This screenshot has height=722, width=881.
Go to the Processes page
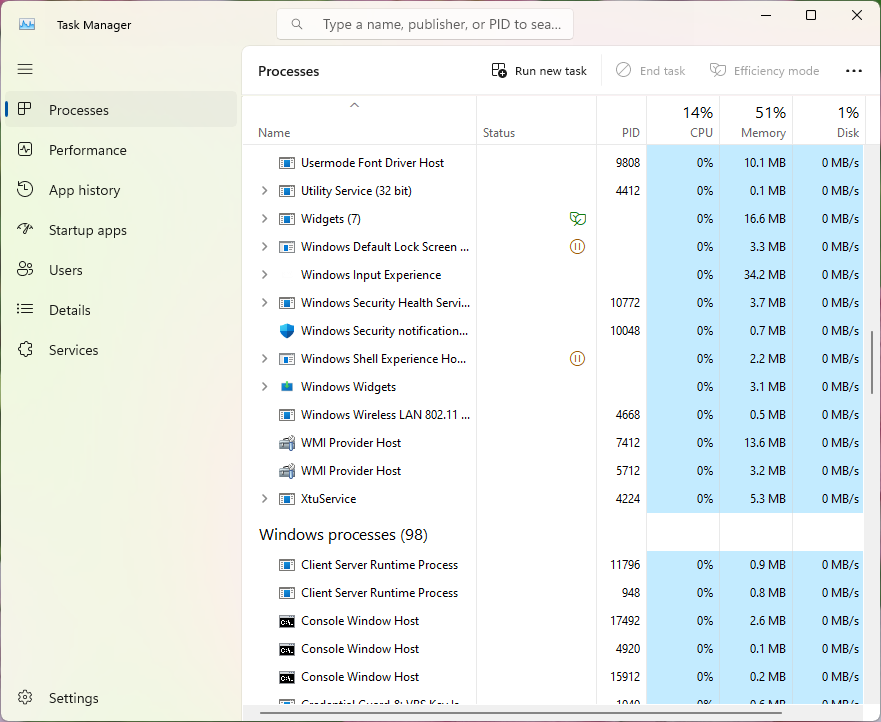121,110
